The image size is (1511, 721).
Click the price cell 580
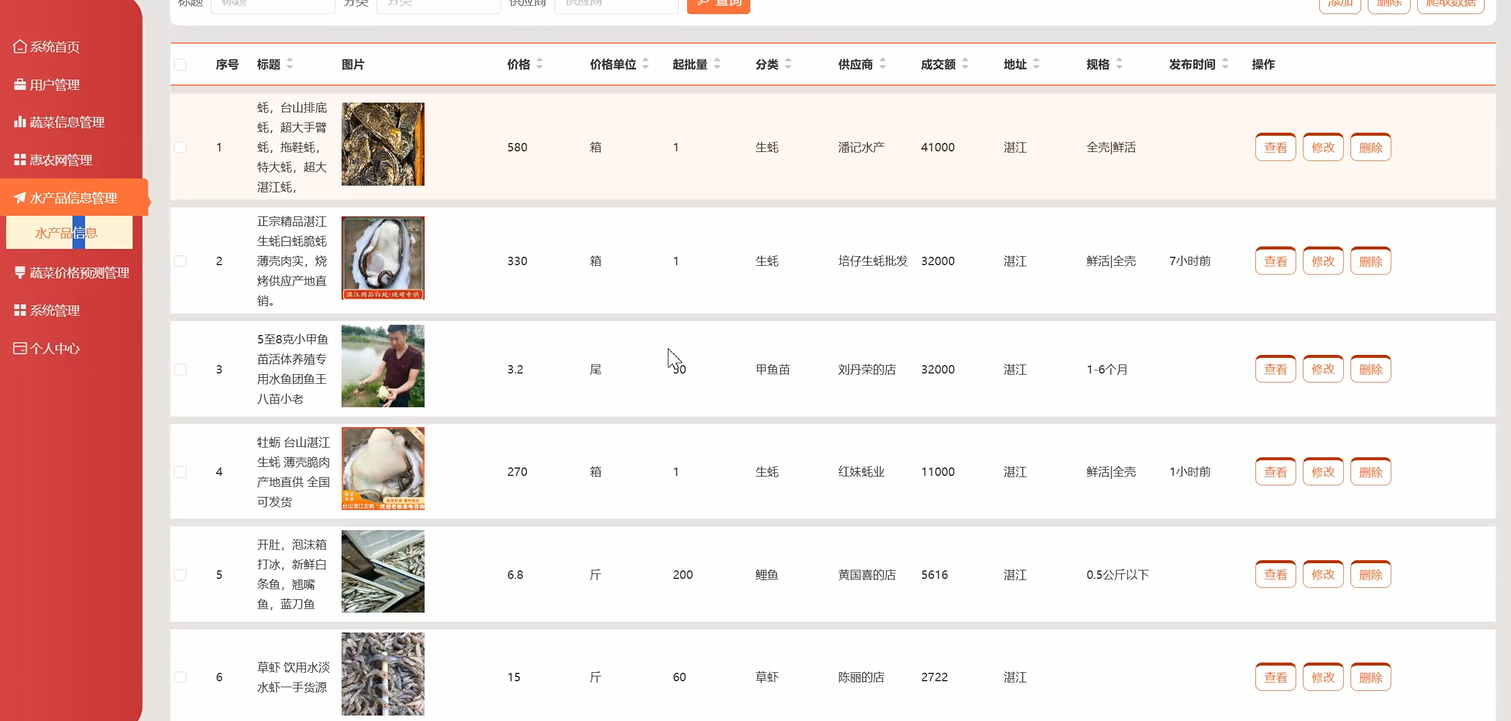[x=517, y=147]
